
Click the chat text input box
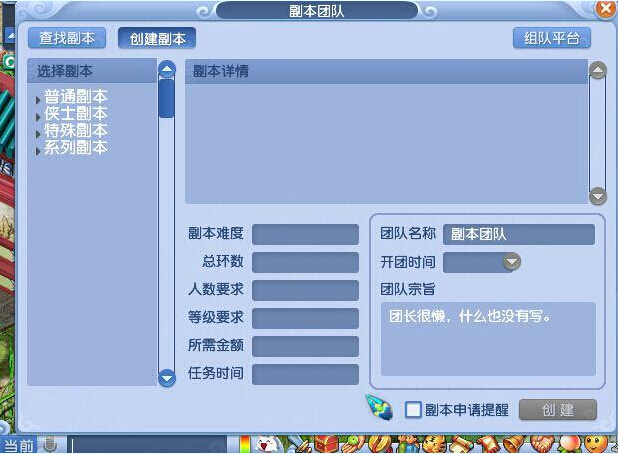[148, 445]
